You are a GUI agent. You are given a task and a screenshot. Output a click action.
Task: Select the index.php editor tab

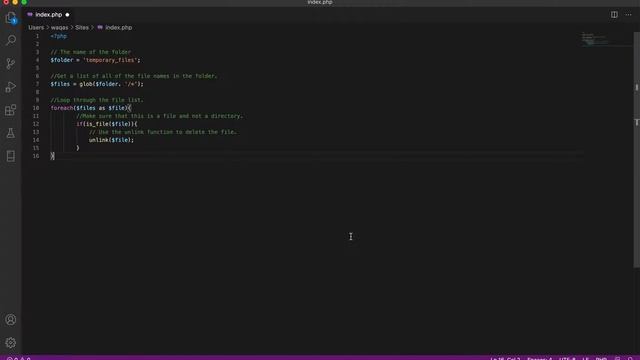pyautogui.click(x=48, y=15)
